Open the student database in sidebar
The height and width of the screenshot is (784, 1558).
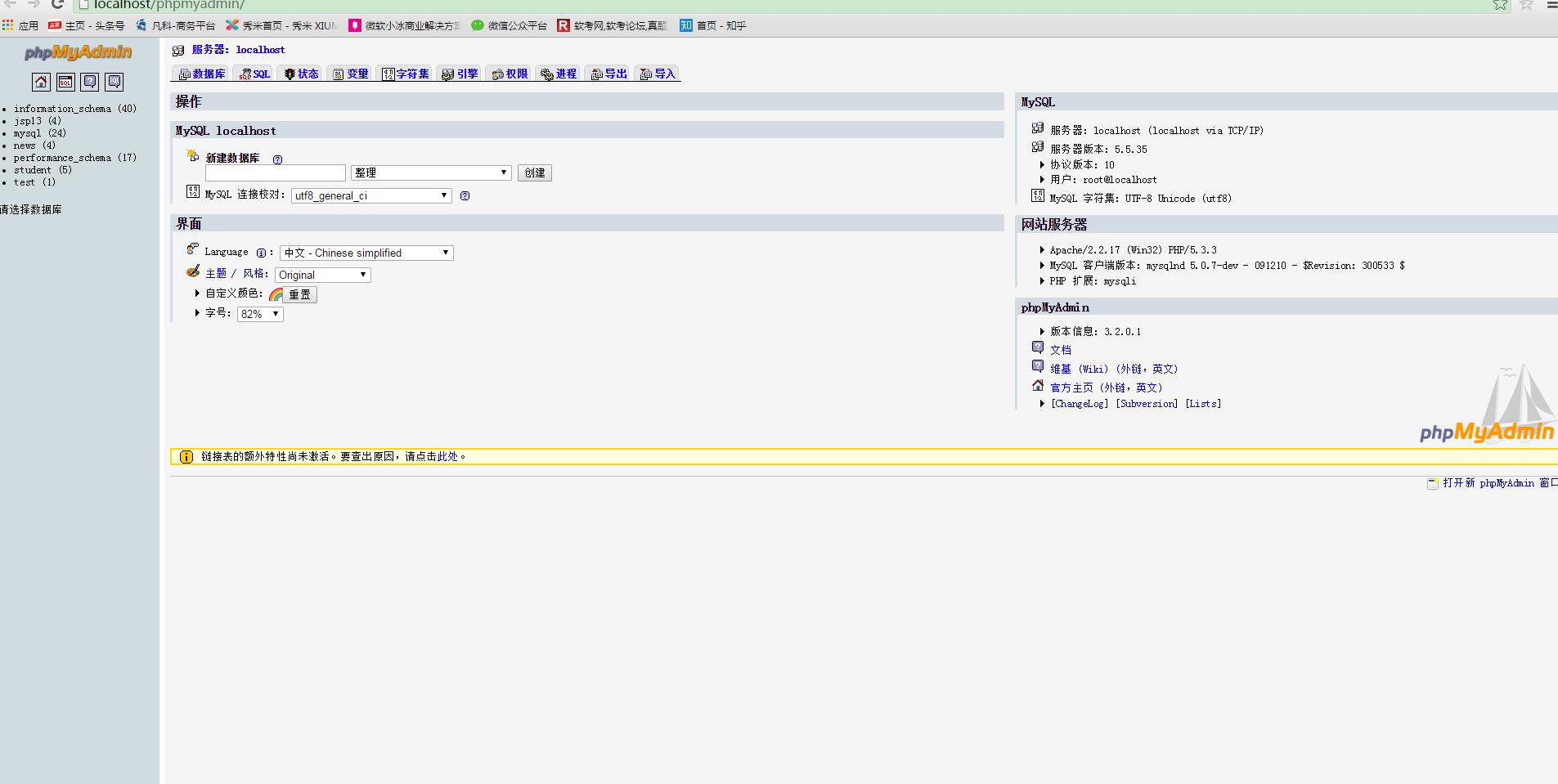pyautogui.click(x=33, y=170)
